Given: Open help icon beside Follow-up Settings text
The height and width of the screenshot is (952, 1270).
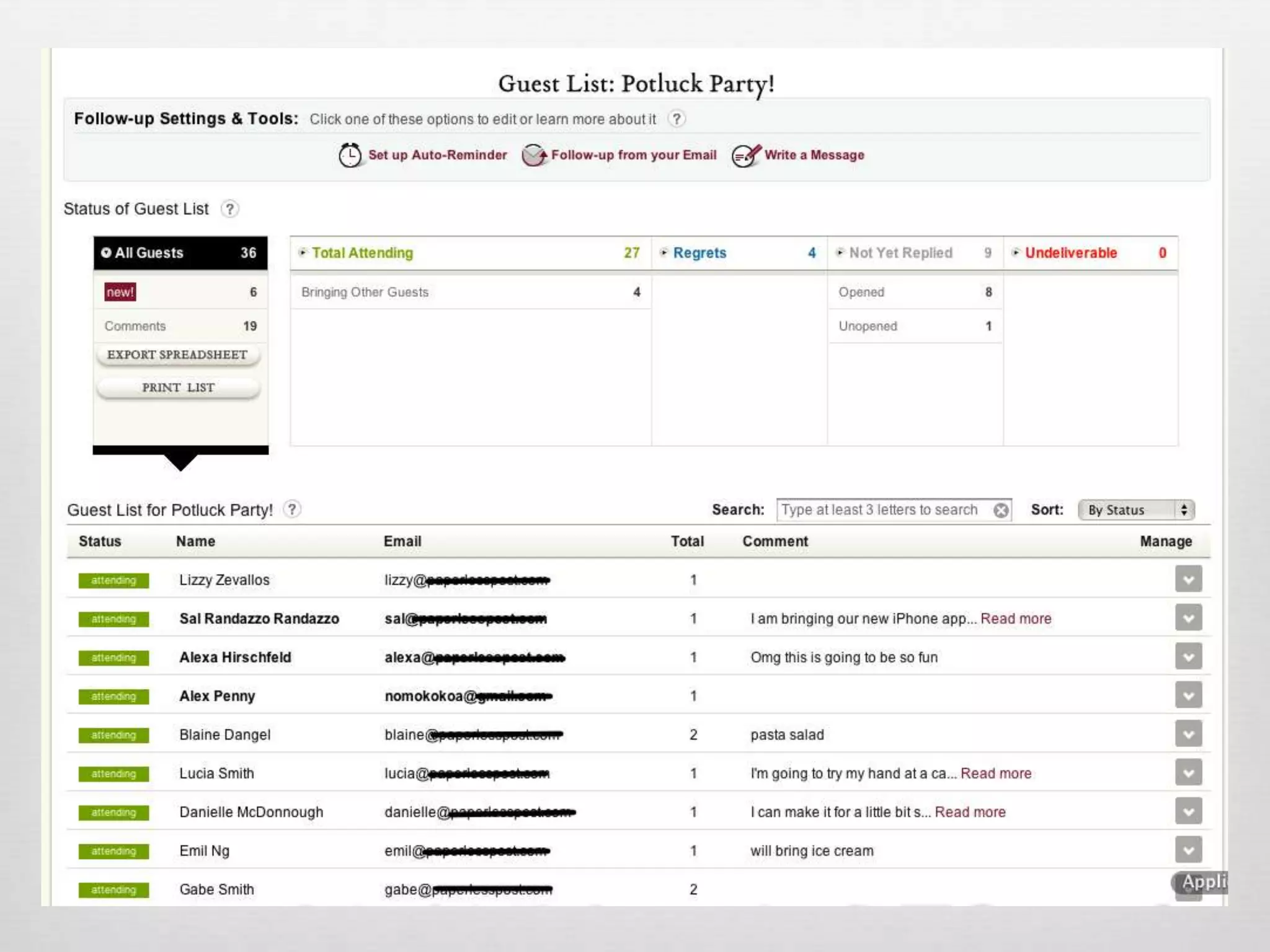Looking at the screenshot, I should tap(677, 118).
